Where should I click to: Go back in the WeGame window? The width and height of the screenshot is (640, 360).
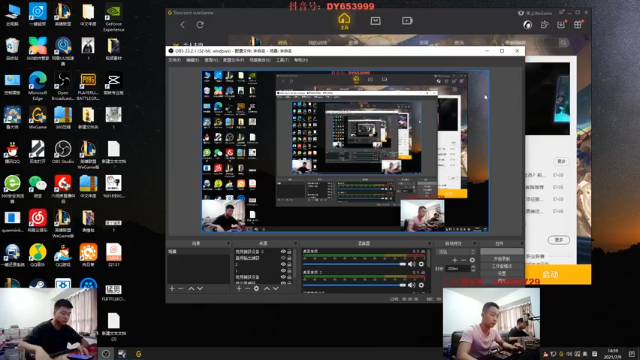pos(182,24)
